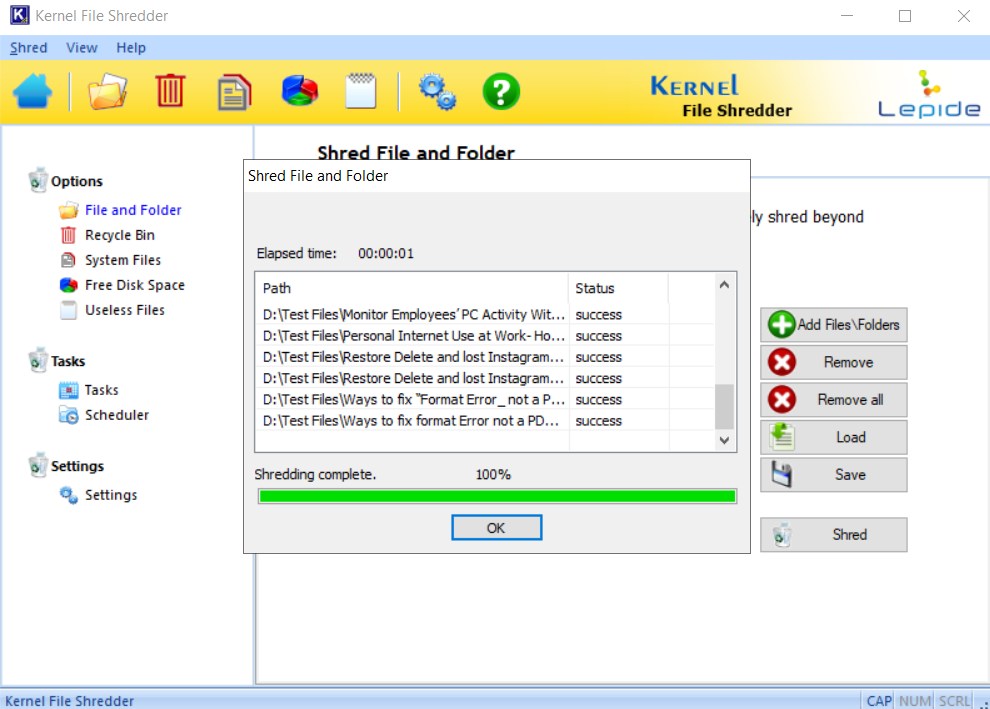The height and width of the screenshot is (709, 990).
Task: Open the Help menu
Action: pos(131,48)
